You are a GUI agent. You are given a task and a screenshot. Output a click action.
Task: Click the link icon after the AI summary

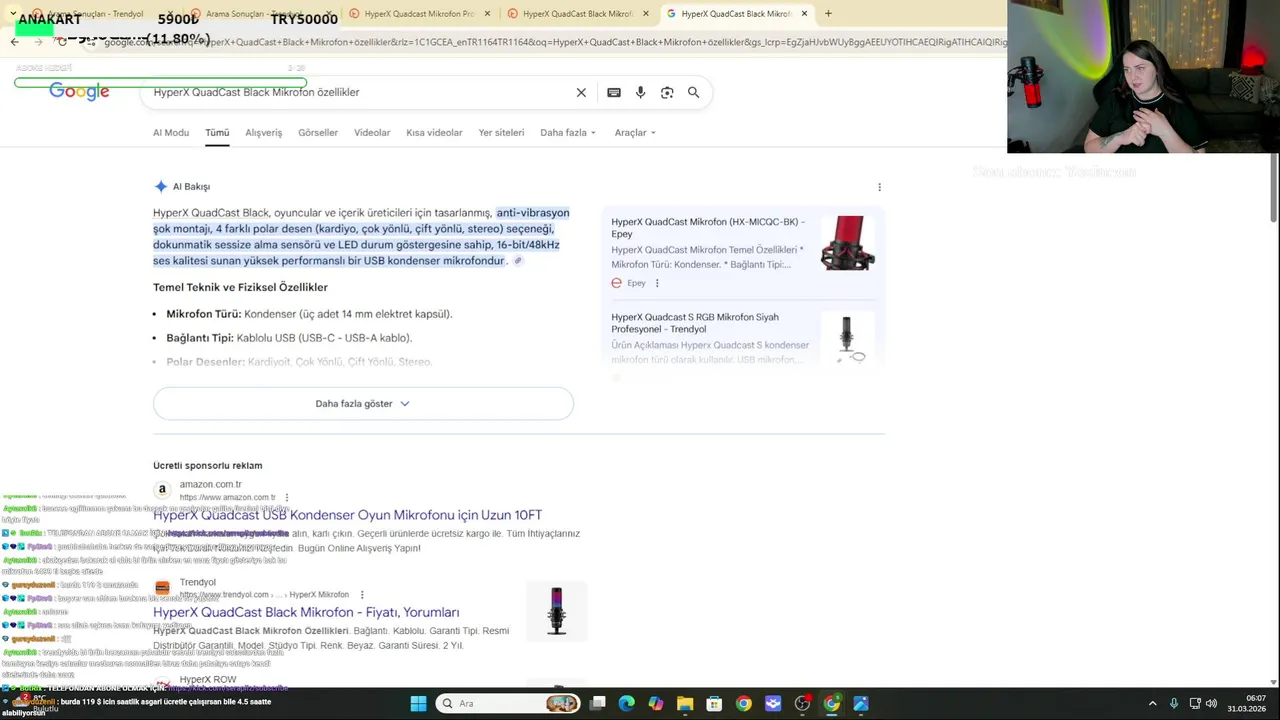click(518, 261)
